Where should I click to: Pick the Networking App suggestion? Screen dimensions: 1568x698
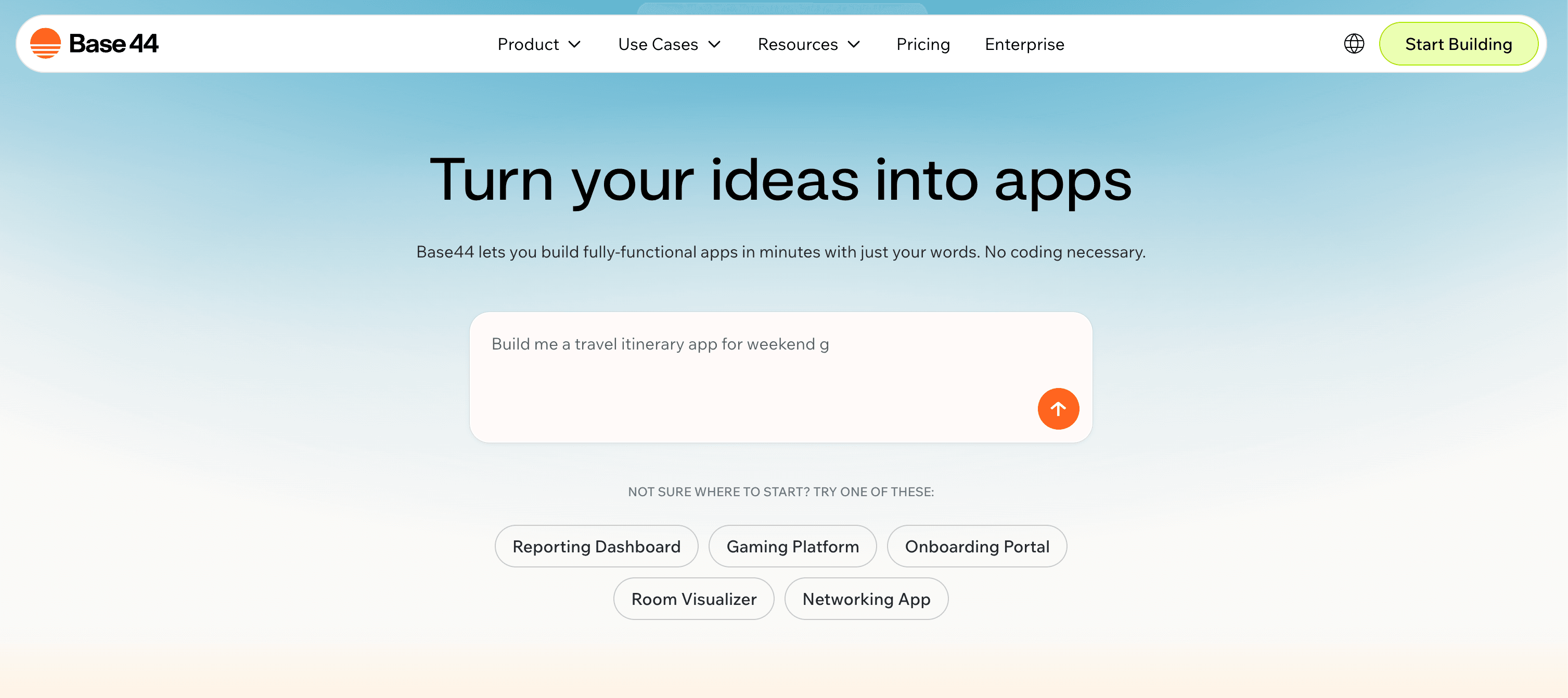(x=866, y=599)
